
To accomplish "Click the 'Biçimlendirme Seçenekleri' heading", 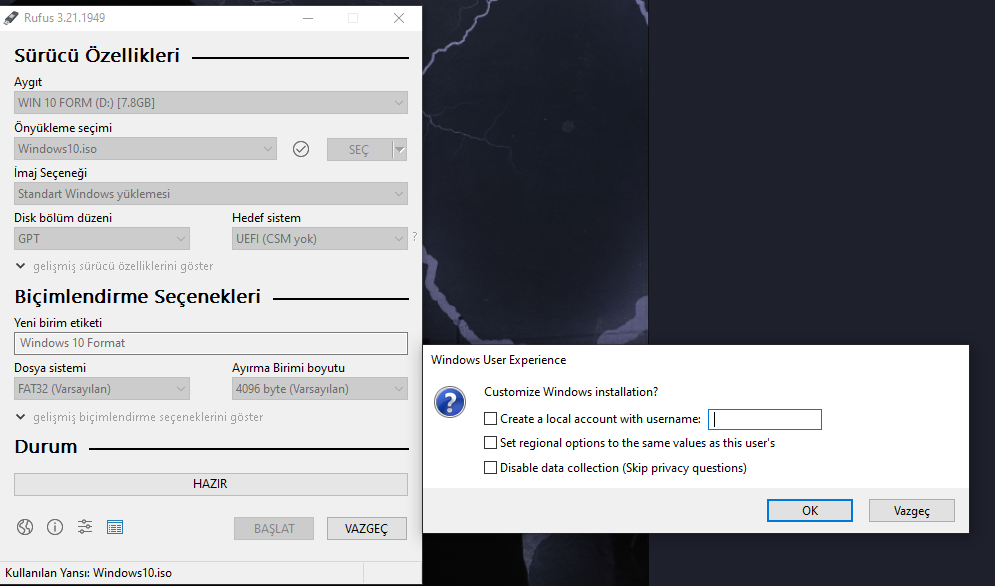I will [x=138, y=296].
